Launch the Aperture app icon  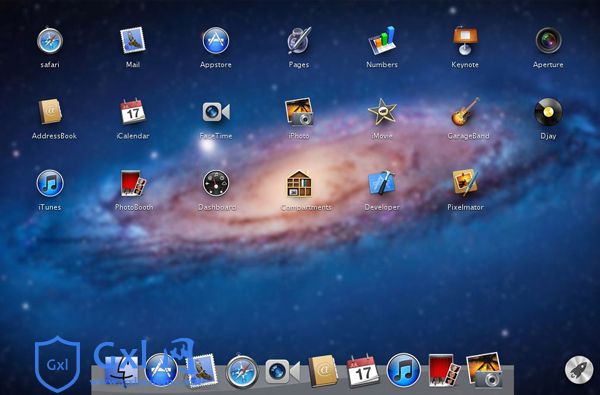[548, 41]
